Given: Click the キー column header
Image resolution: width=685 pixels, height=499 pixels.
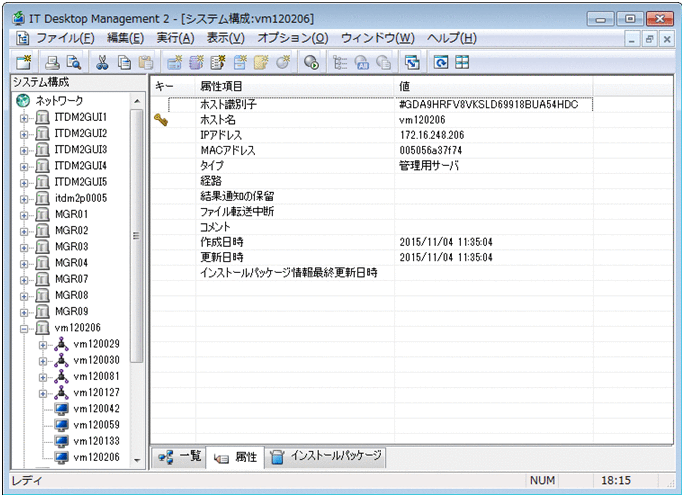Looking at the screenshot, I should 173,86.
